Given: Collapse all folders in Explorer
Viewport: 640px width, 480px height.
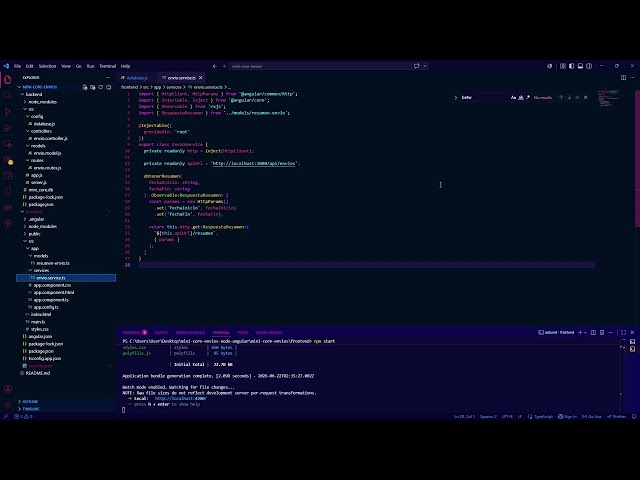Looking at the screenshot, I should point(109,87).
